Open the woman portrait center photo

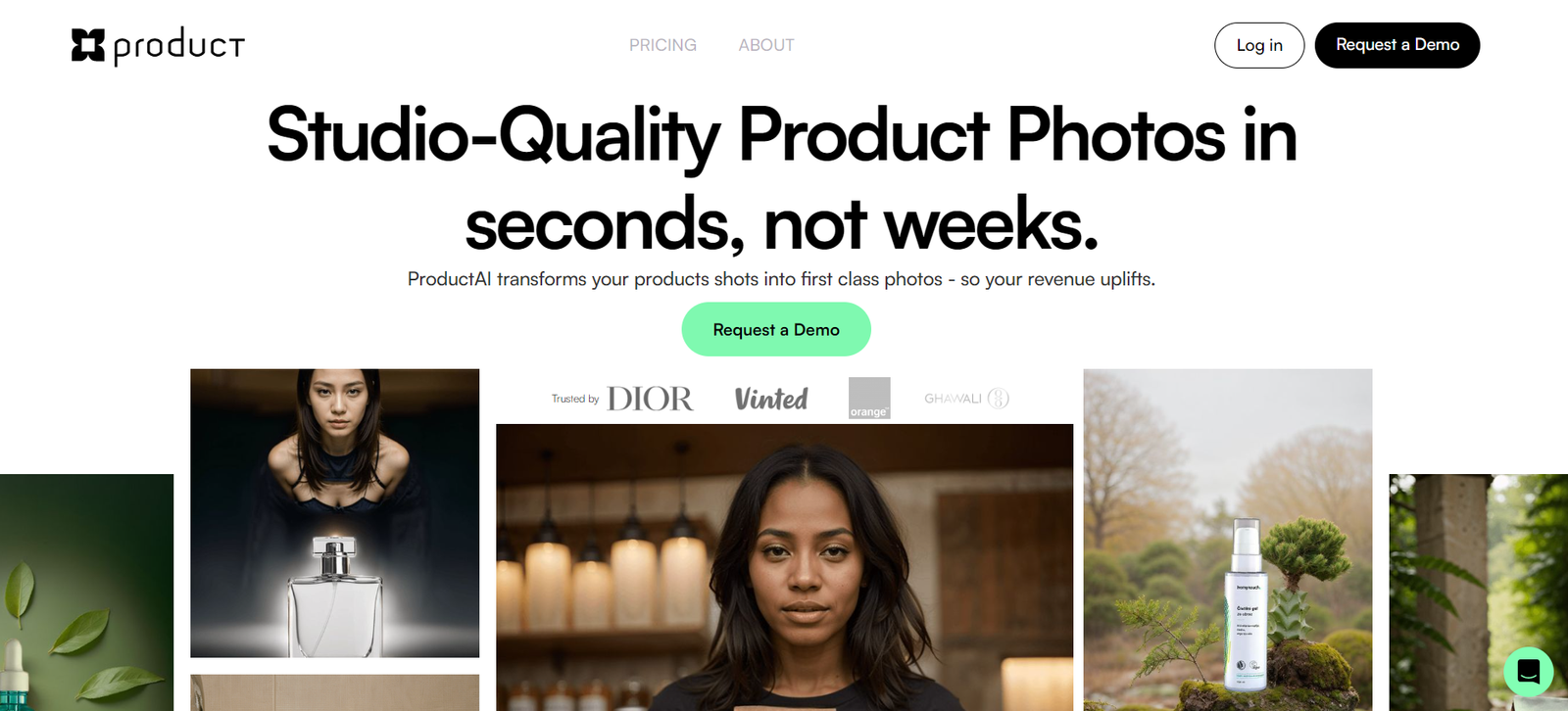point(785,568)
